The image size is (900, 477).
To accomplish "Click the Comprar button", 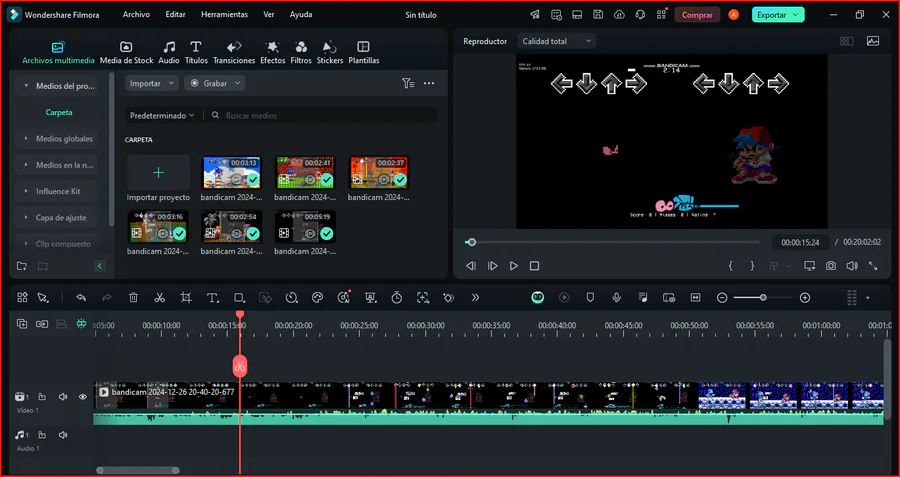I will [697, 15].
